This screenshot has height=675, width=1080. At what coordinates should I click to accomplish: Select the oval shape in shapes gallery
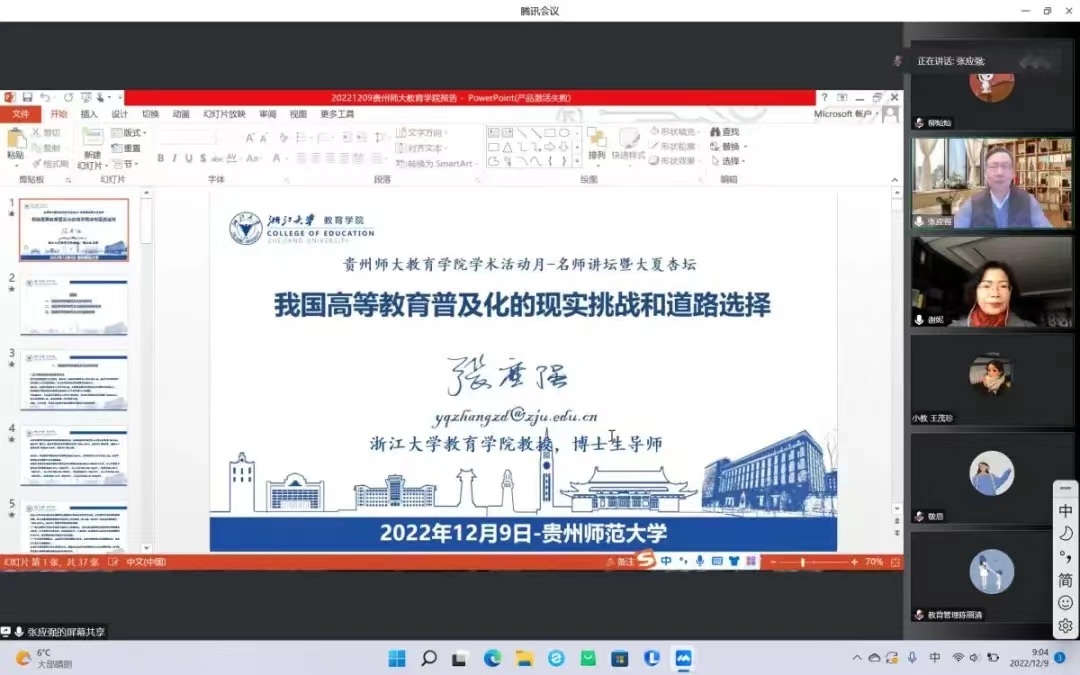pyautogui.click(x=564, y=132)
